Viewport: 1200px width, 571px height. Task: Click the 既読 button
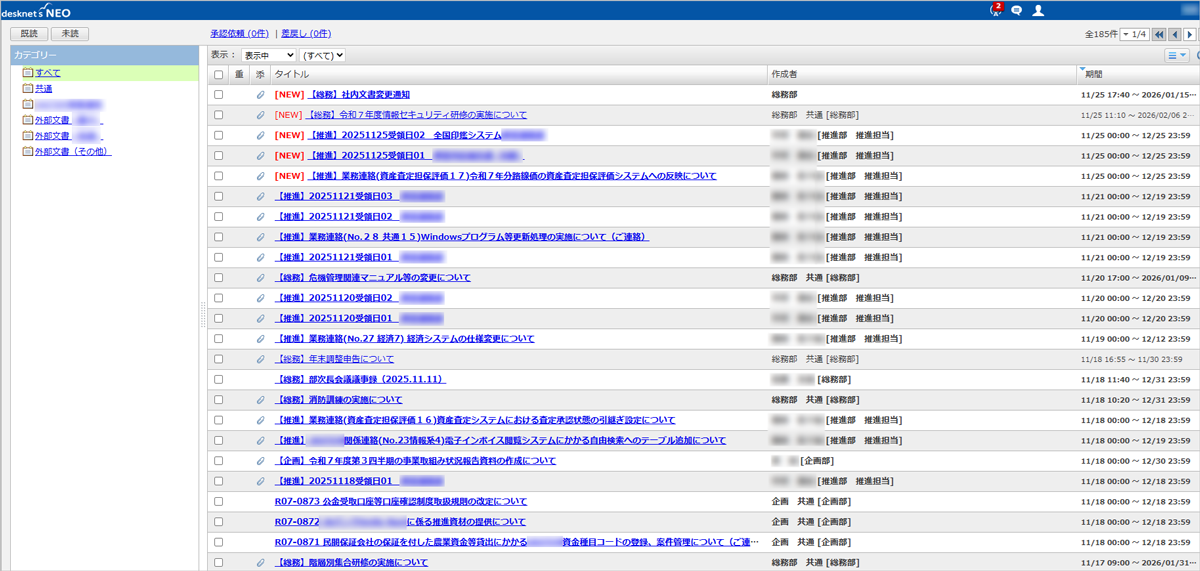click(x=29, y=34)
